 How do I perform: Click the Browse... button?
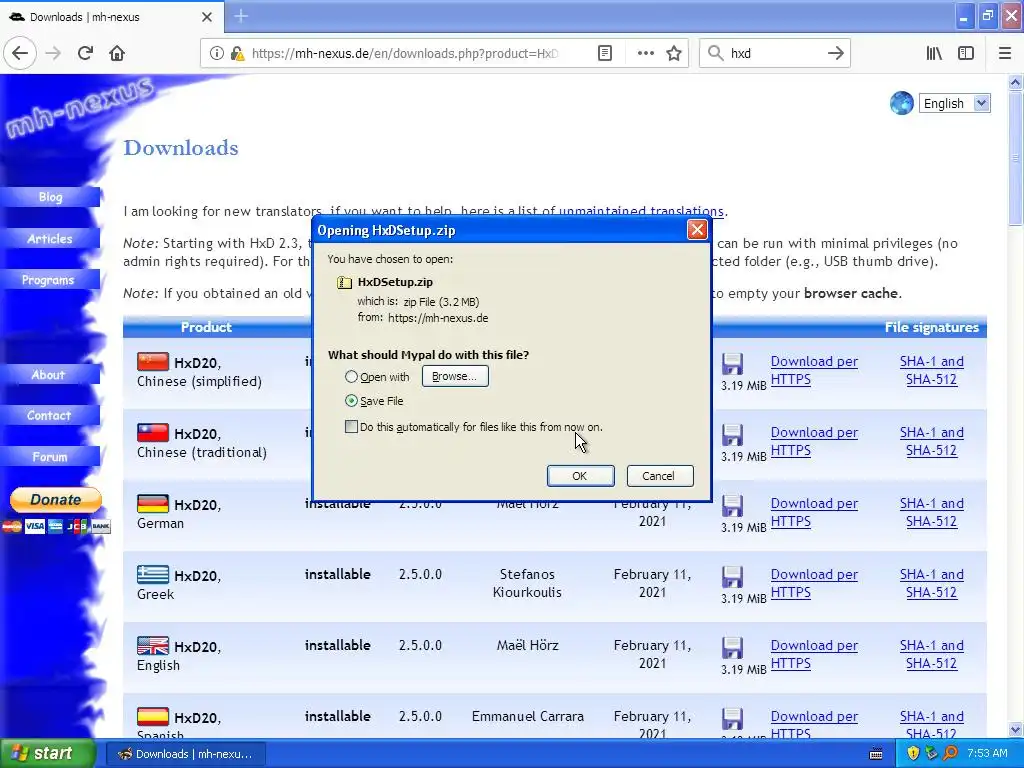pos(455,376)
